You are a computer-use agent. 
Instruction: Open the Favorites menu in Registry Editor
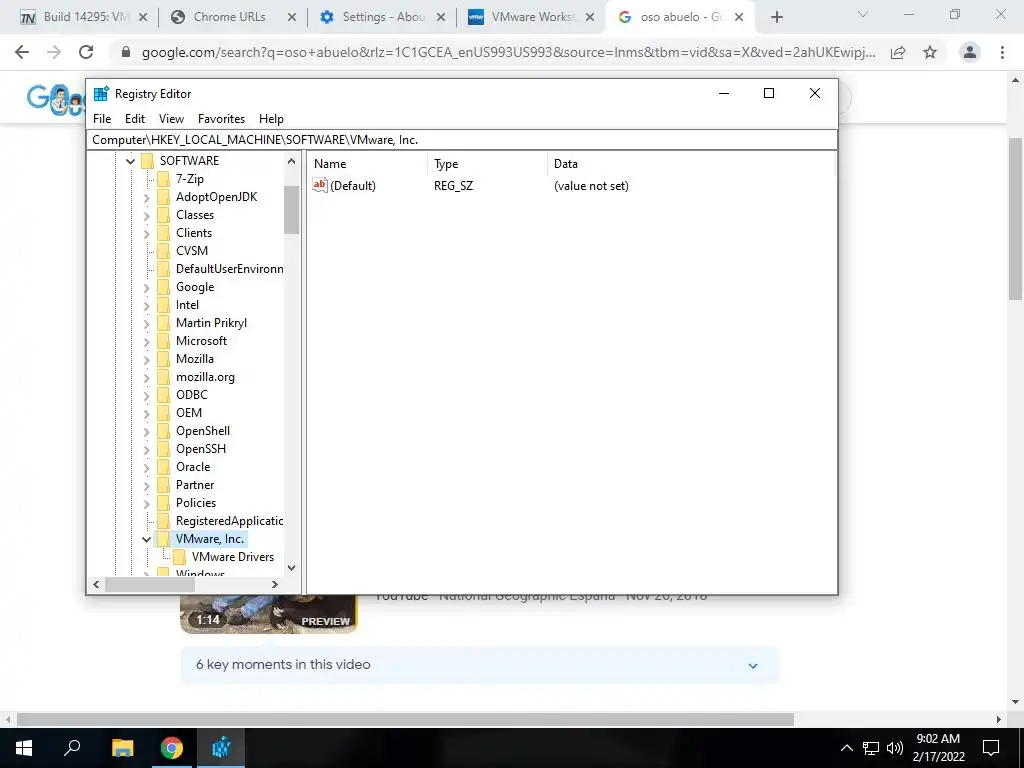click(x=221, y=119)
